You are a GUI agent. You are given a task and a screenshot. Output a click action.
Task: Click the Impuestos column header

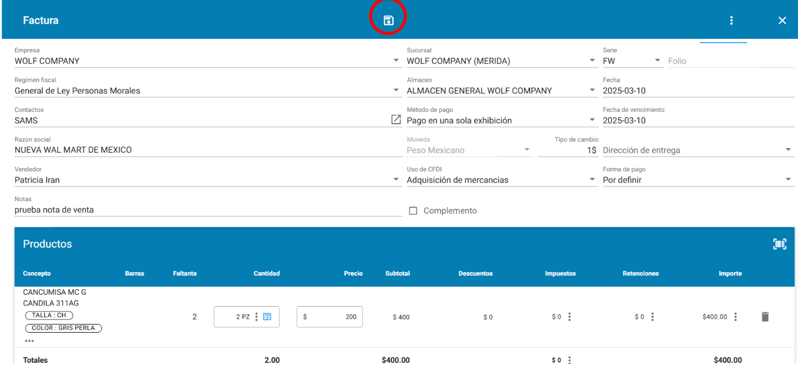pyautogui.click(x=560, y=274)
